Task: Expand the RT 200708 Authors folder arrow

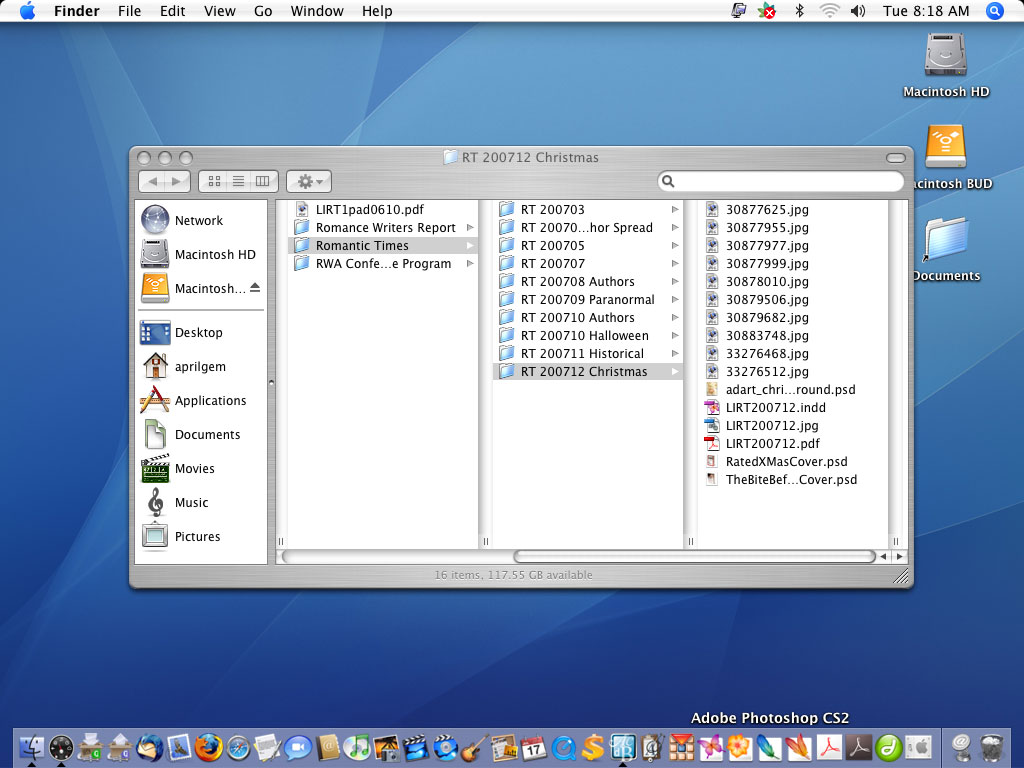Action: (x=675, y=281)
